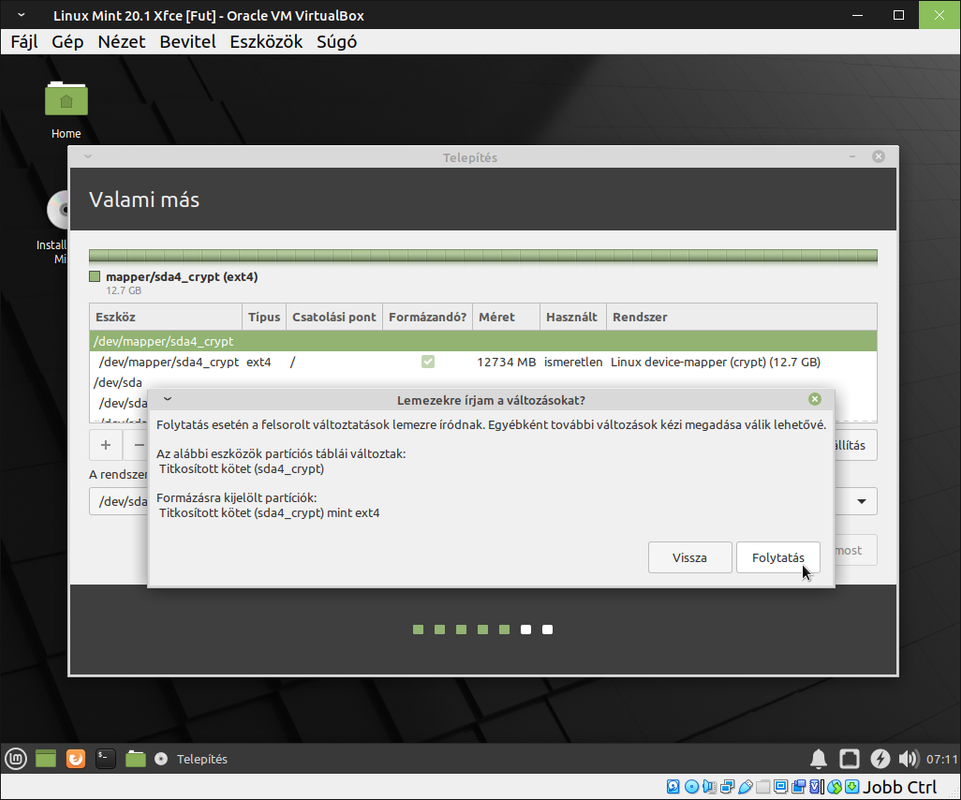
Task: Click the VirtualBox mouse integration status icon
Action: (x=834, y=787)
